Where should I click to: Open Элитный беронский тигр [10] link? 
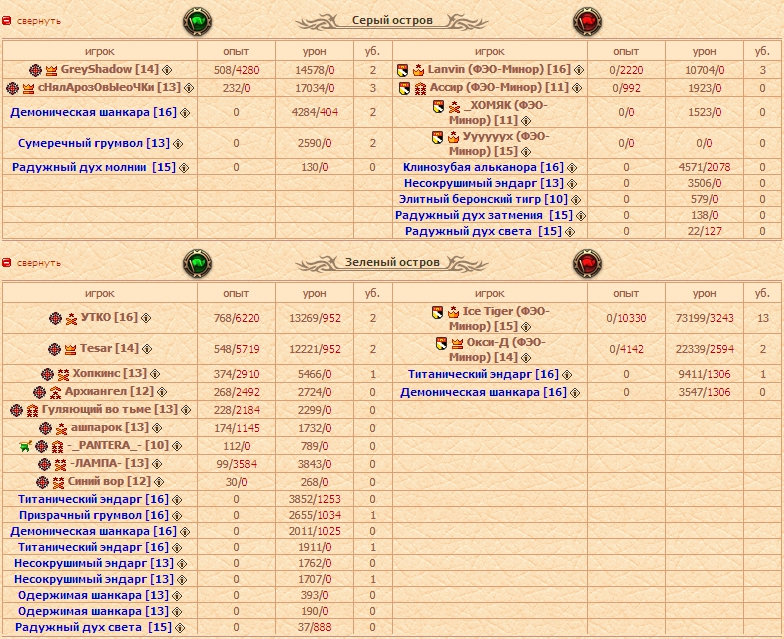pyautogui.click(x=483, y=200)
